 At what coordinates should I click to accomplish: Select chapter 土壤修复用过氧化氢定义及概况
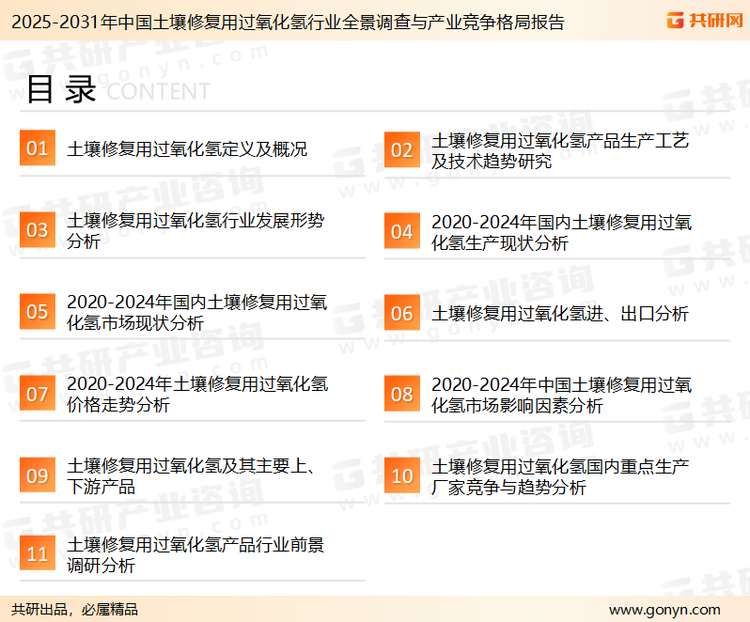click(187, 149)
